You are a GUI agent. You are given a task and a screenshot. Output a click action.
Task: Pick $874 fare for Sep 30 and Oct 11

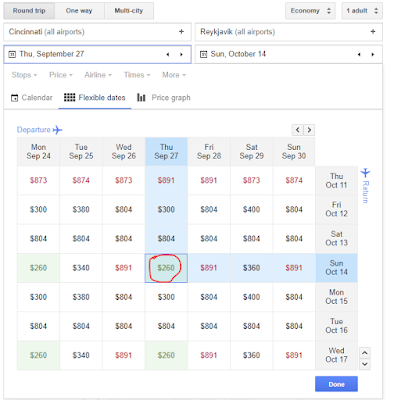tap(294, 180)
